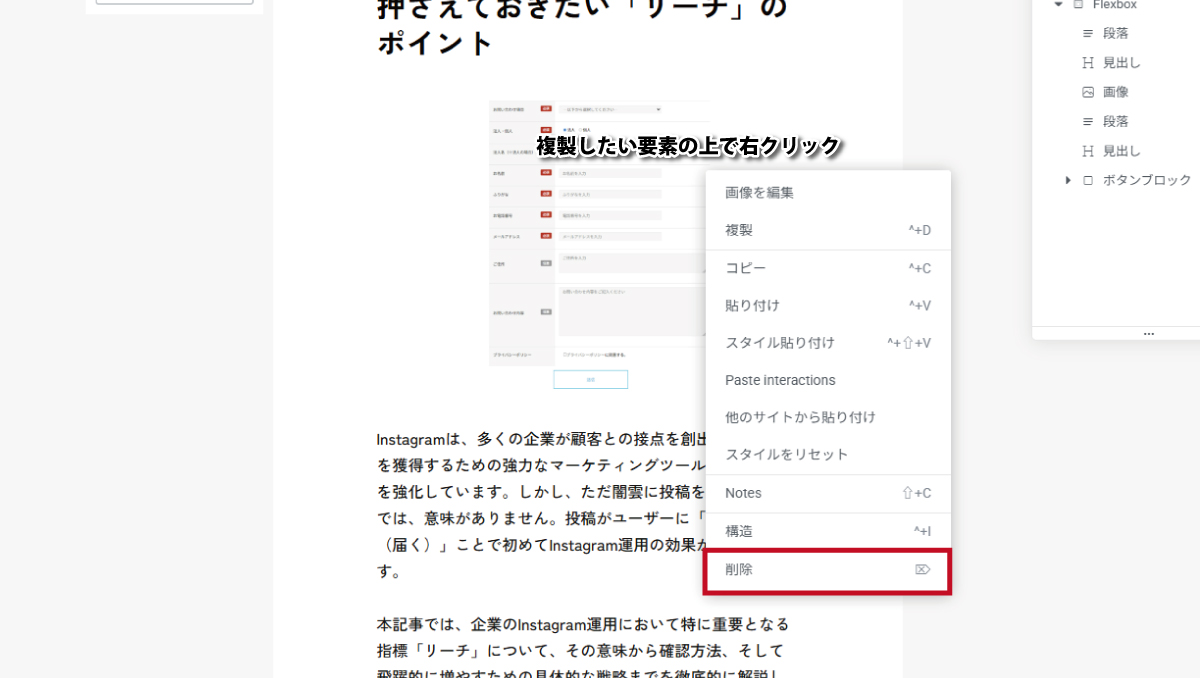
Task: Click the 画像 image icon in structure tree
Action: (x=1088, y=92)
